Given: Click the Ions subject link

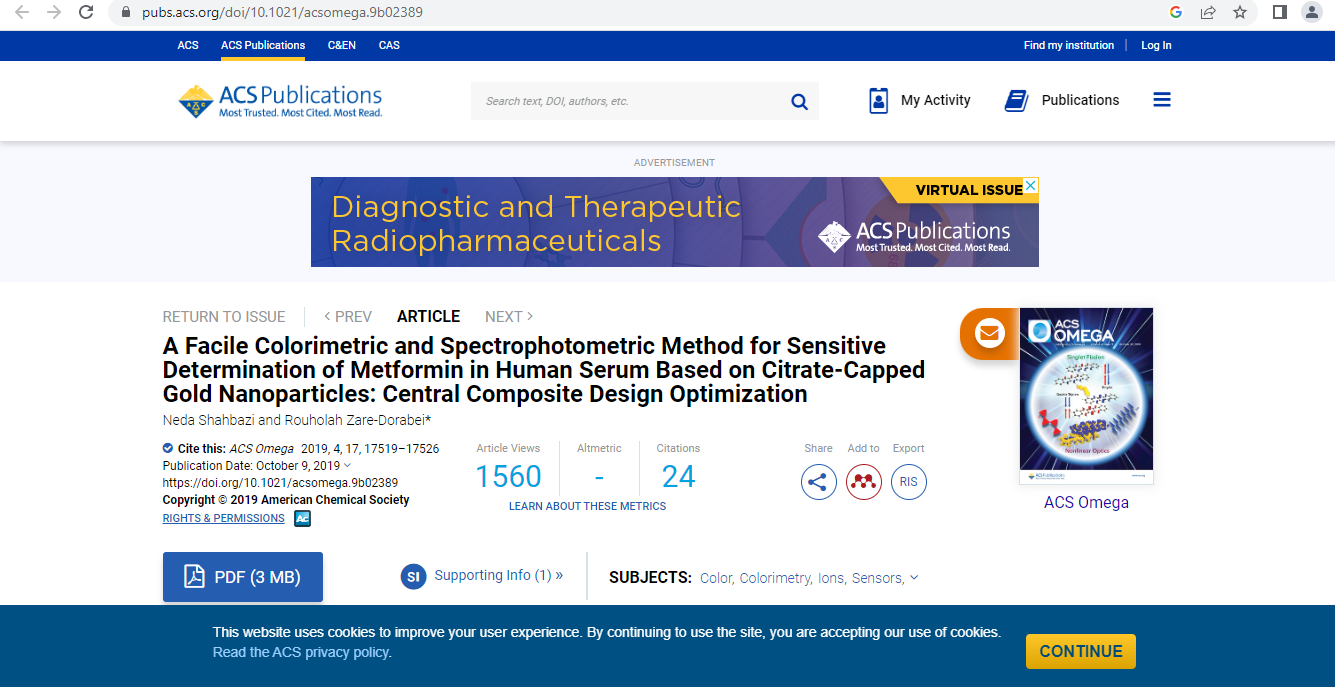Looking at the screenshot, I should [831, 578].
